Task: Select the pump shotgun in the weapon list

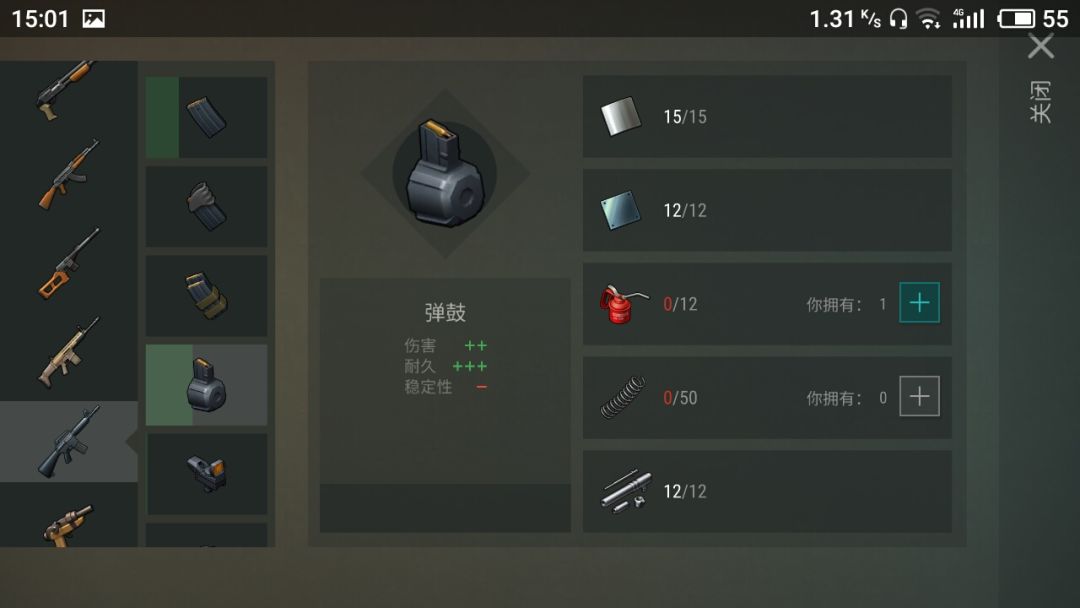Action: point(67,90)
